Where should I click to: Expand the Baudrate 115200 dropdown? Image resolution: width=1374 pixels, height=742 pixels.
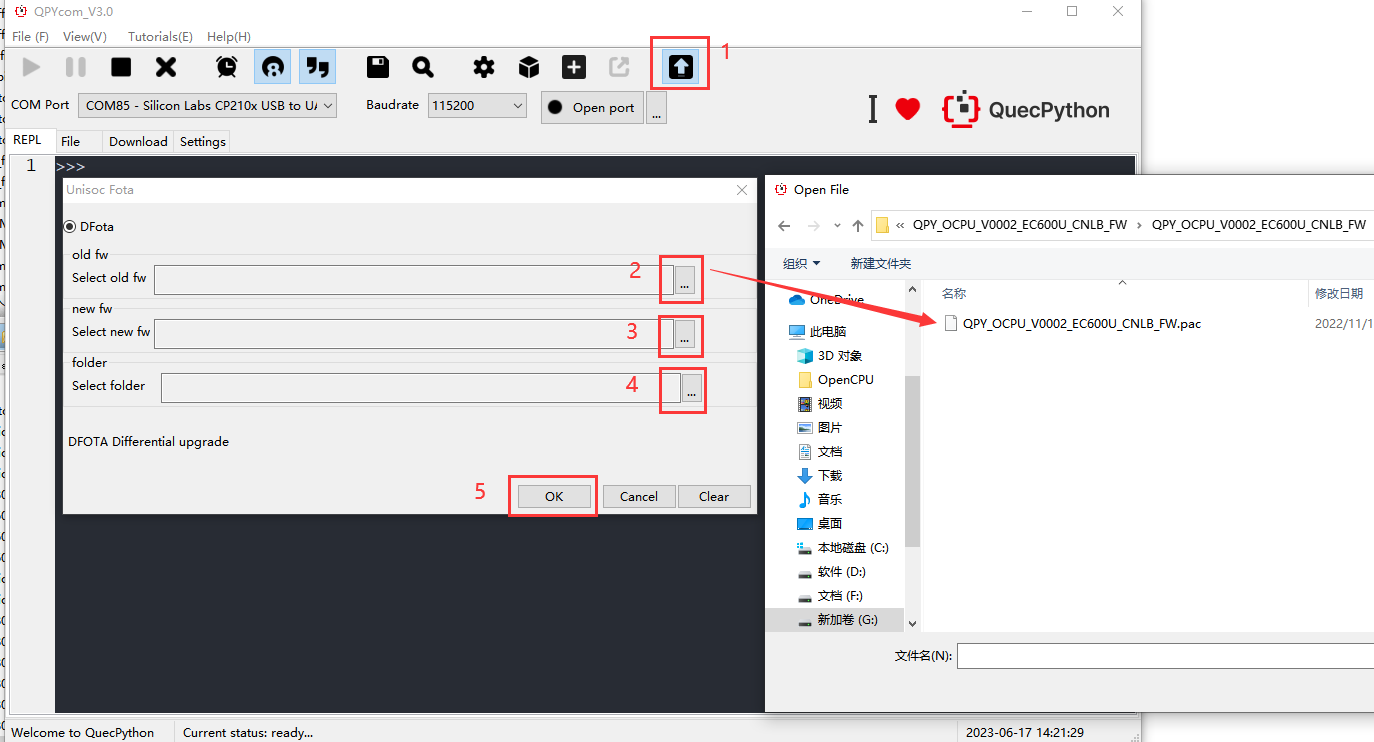pos(477,105)
